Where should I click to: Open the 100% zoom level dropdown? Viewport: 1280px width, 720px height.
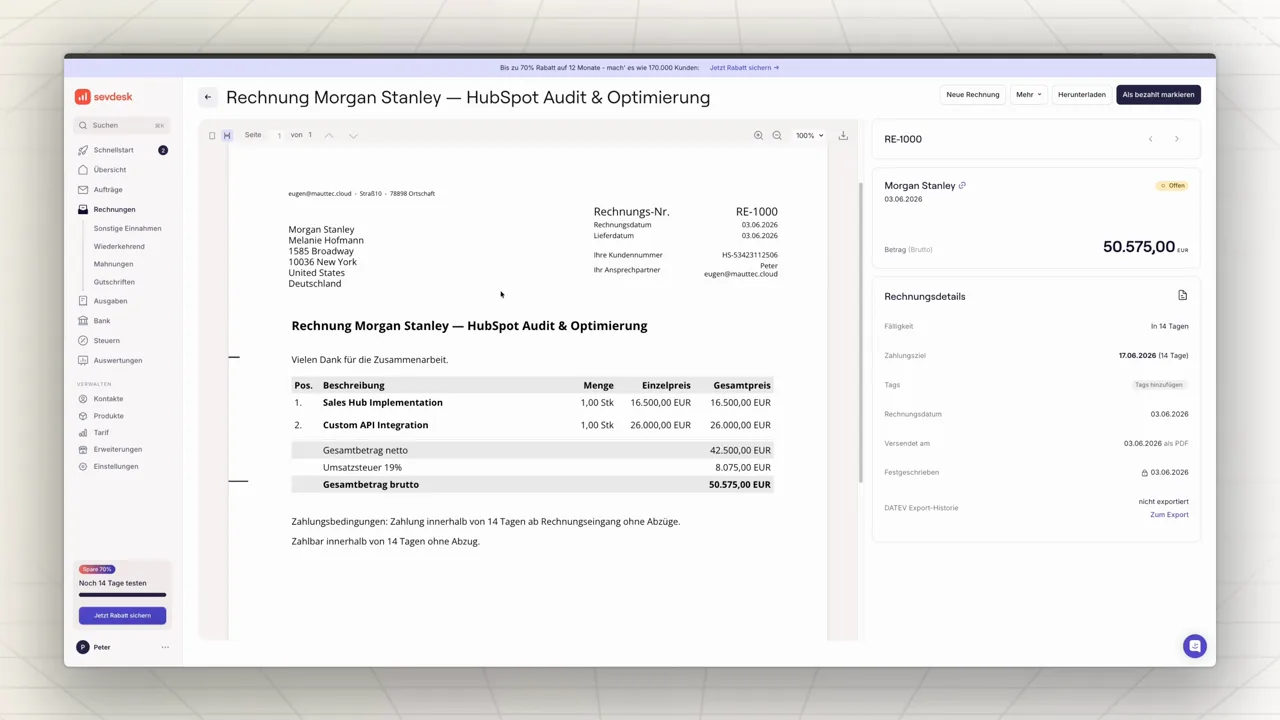[x=809, y=135]
